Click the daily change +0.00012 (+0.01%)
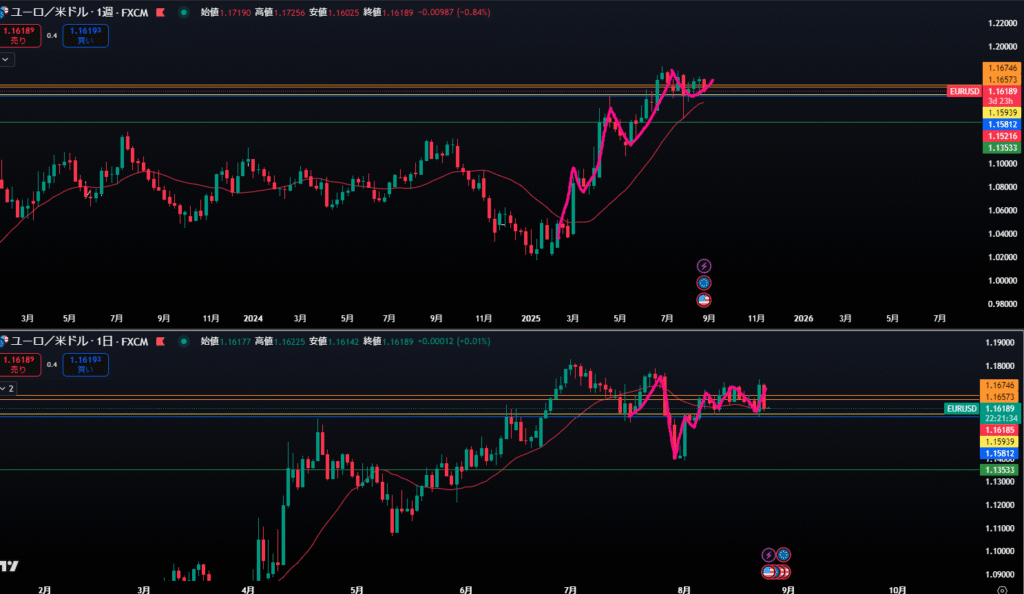Screen dimensions: 1024x594 453,341
